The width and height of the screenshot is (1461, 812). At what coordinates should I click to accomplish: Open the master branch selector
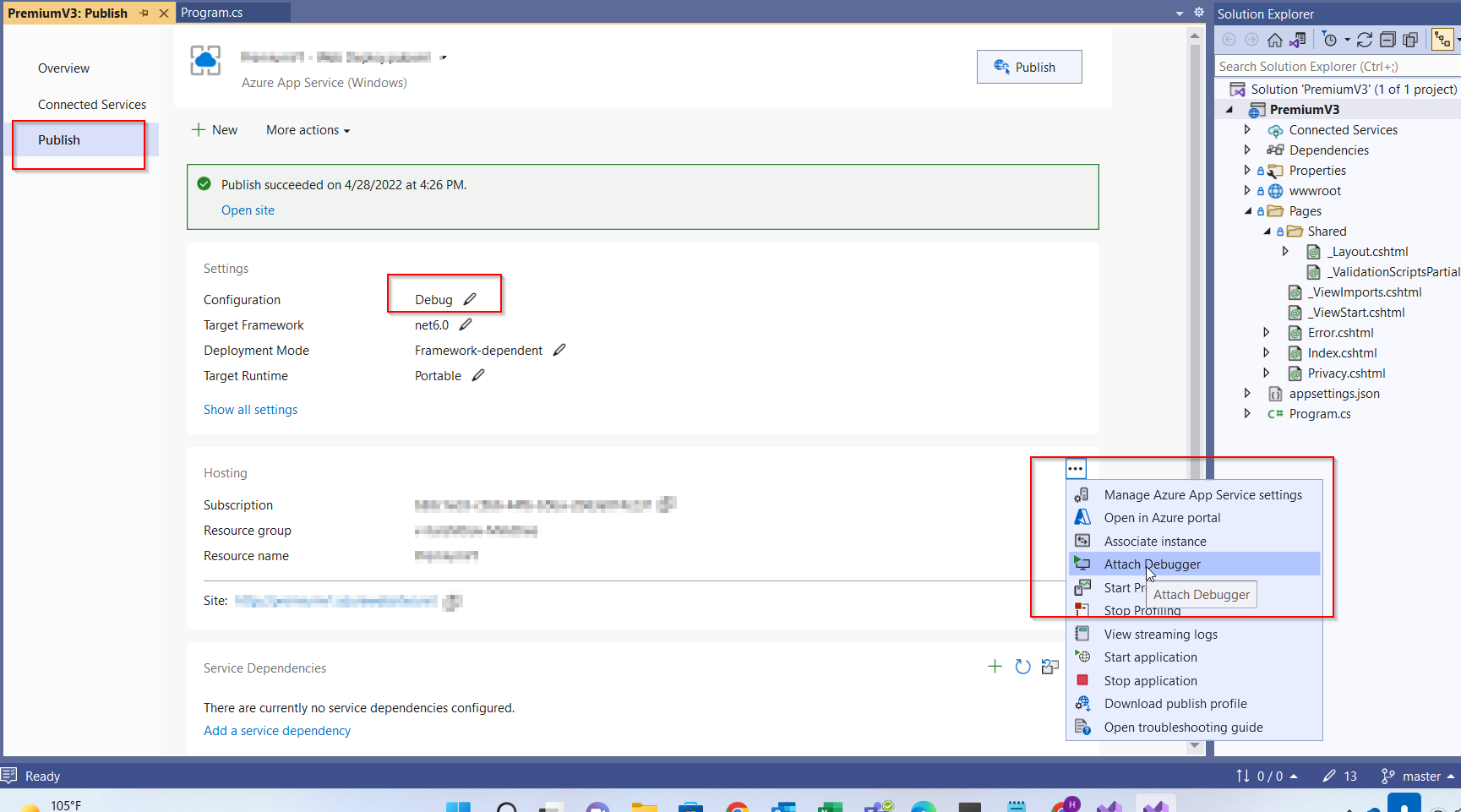pos(1418,776)
